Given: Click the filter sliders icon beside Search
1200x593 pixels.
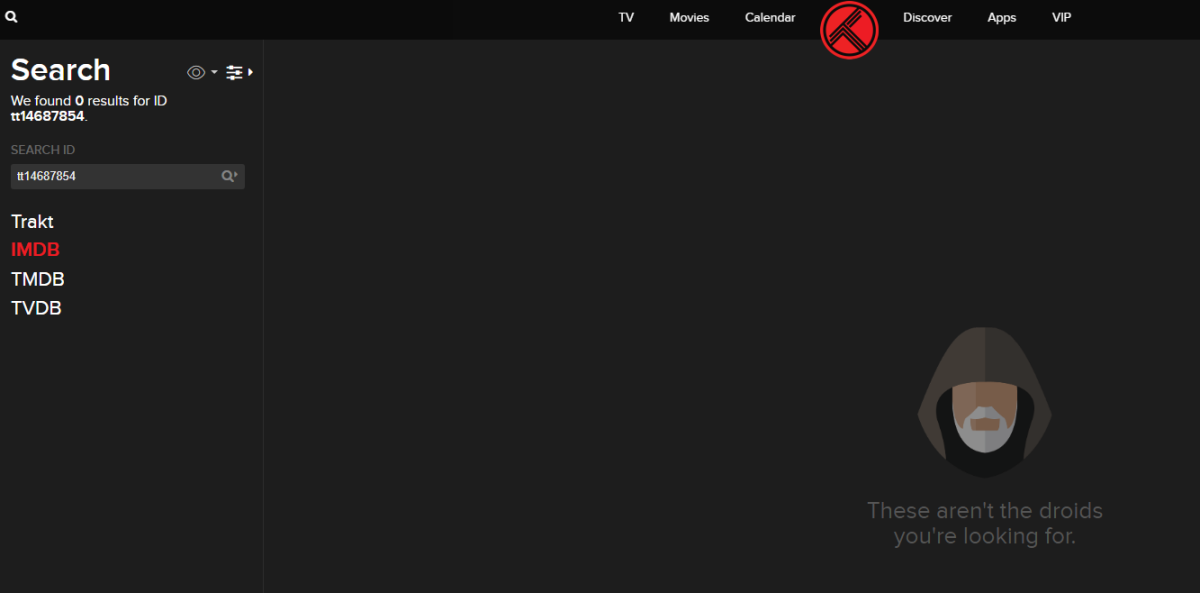Looking at the screenshot, I should click(x=234, y=72).
